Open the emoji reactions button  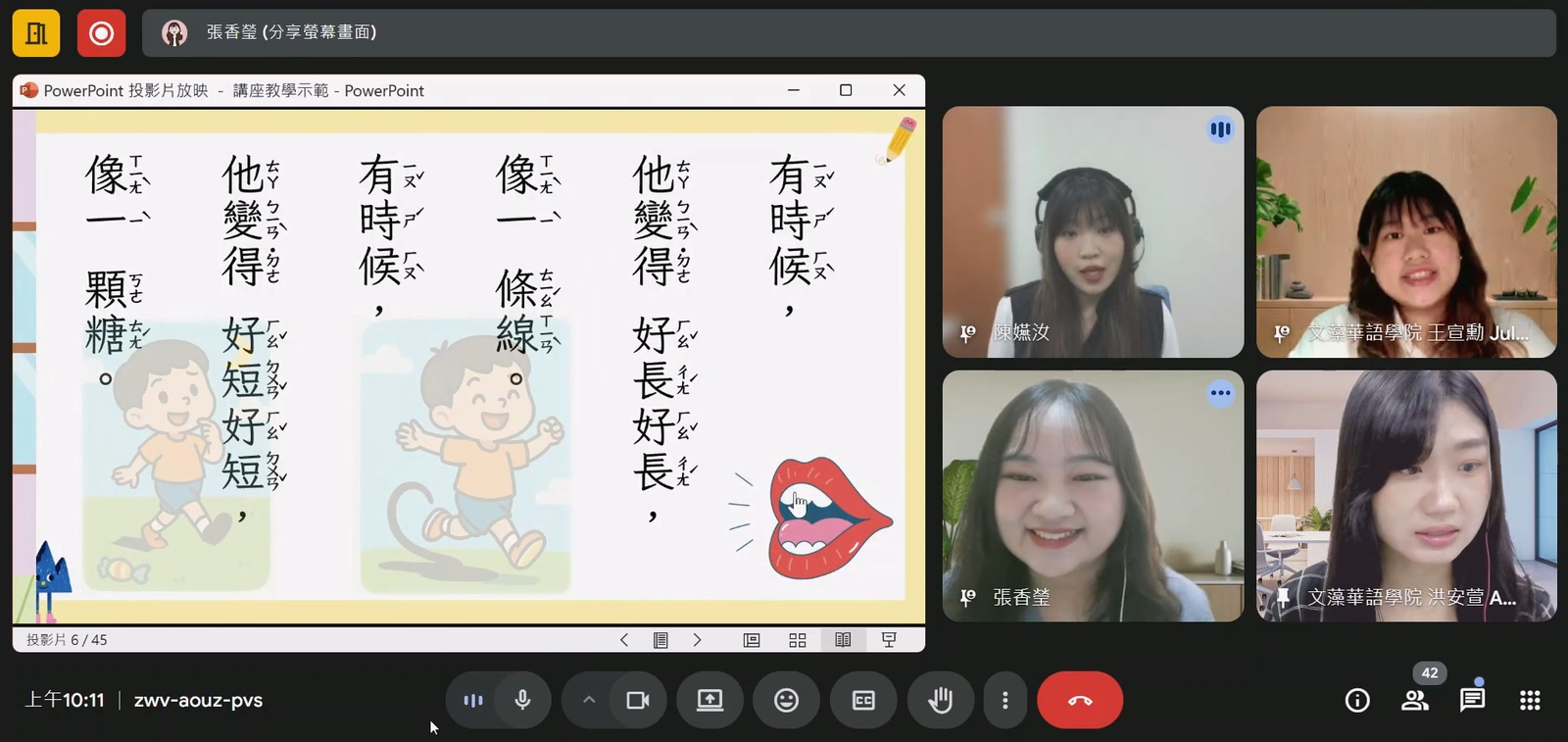pyautogui.click(x=786, y=700)
